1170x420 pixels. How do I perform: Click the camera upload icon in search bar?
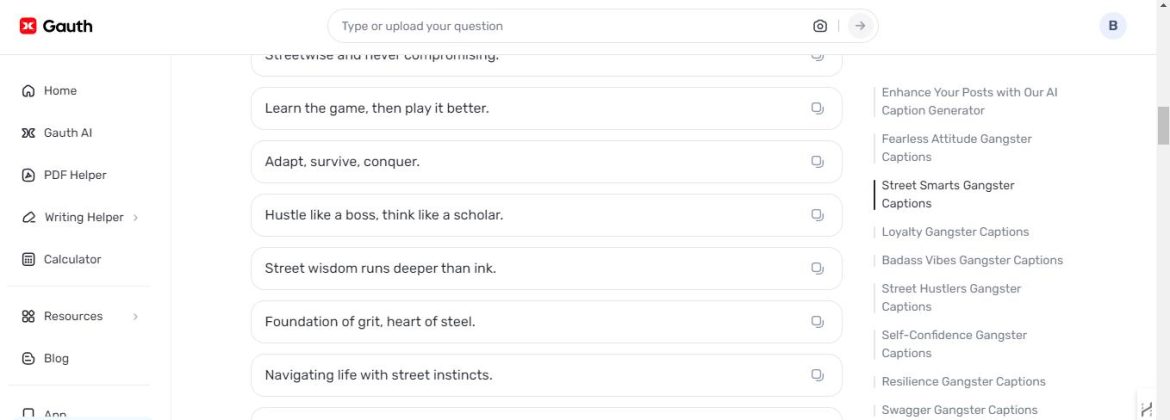click(x=820, y=26)
